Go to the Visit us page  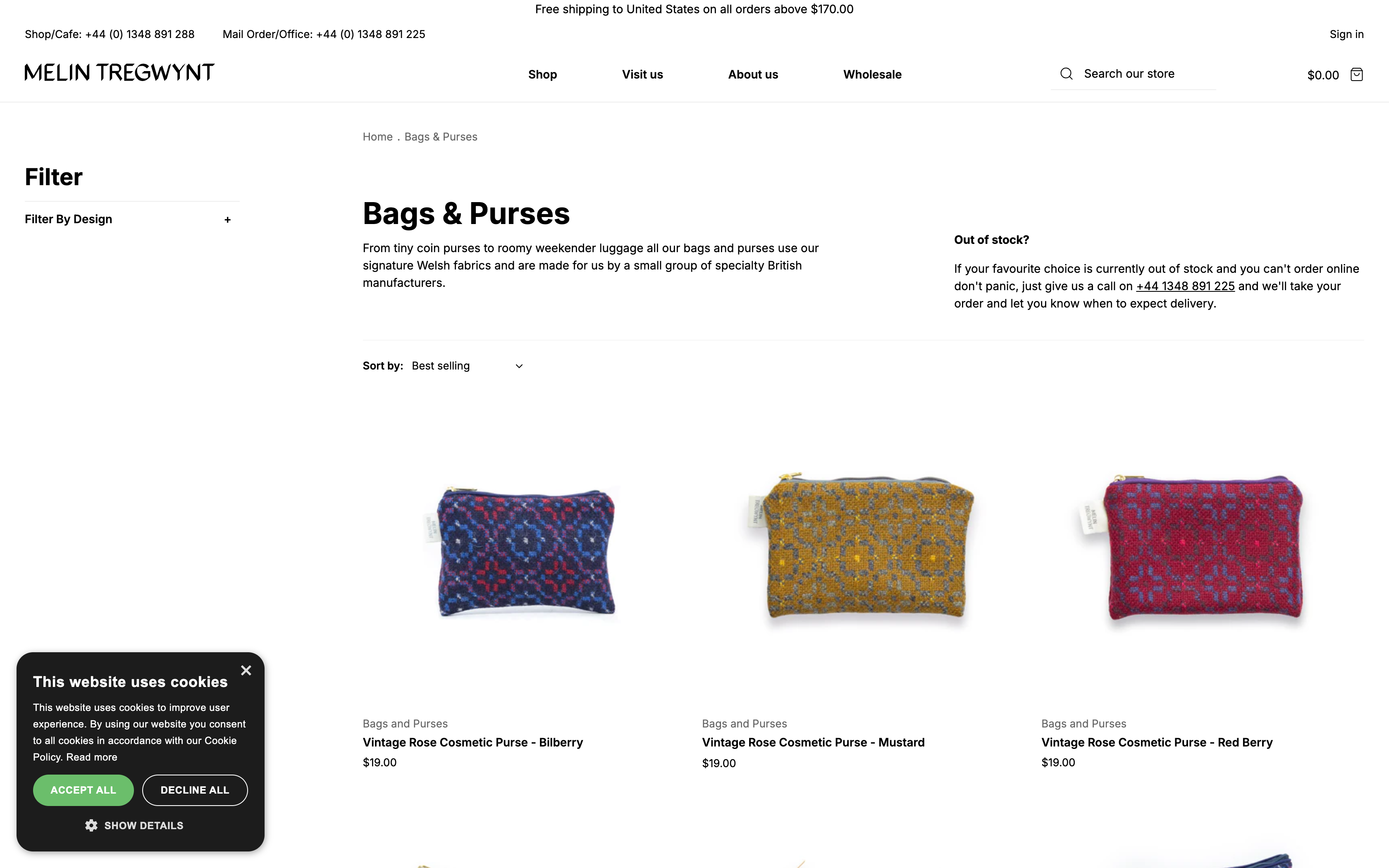point(642,75)
